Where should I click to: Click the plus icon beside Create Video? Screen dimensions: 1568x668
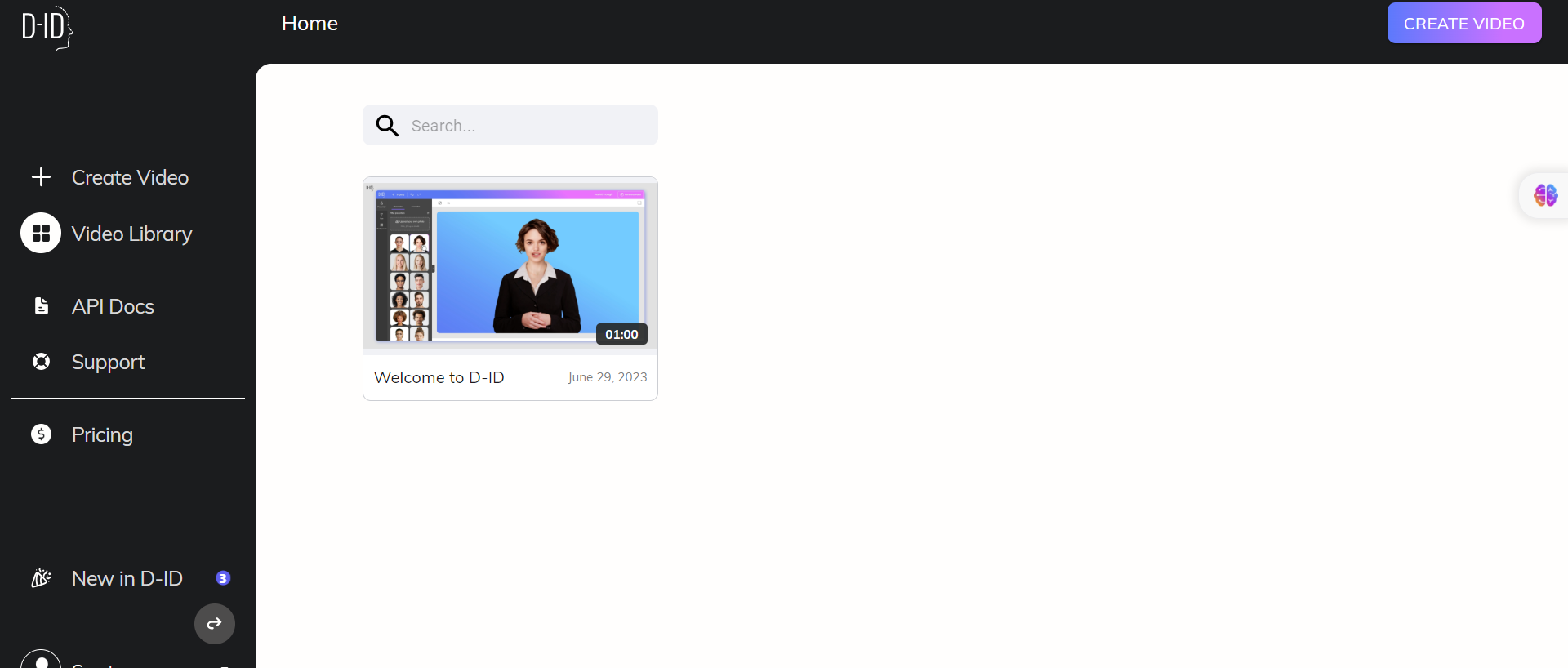[41, 177]
